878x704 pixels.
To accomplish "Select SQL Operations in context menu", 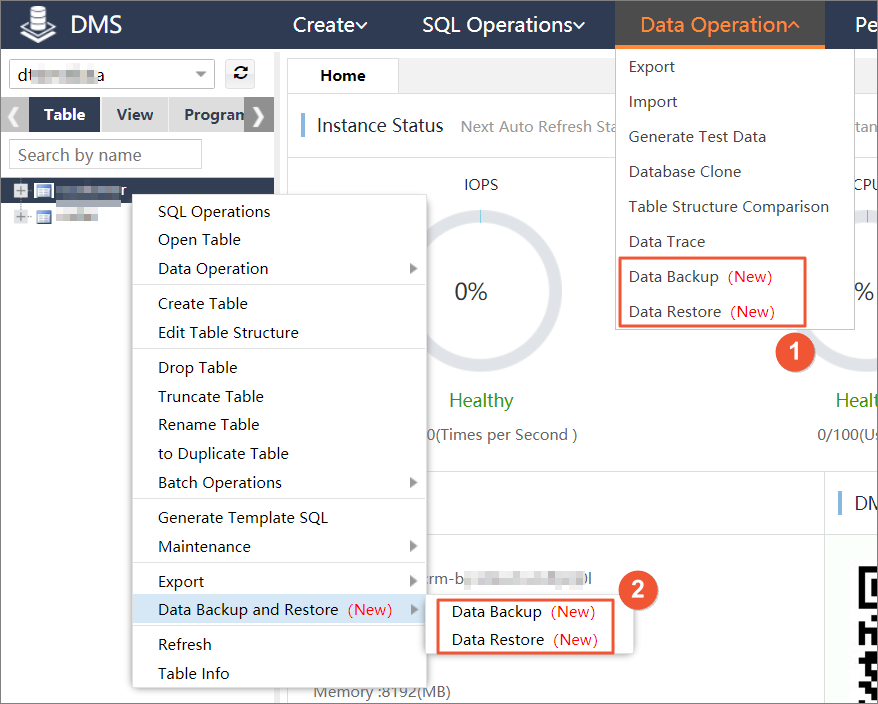I will 214,212.
